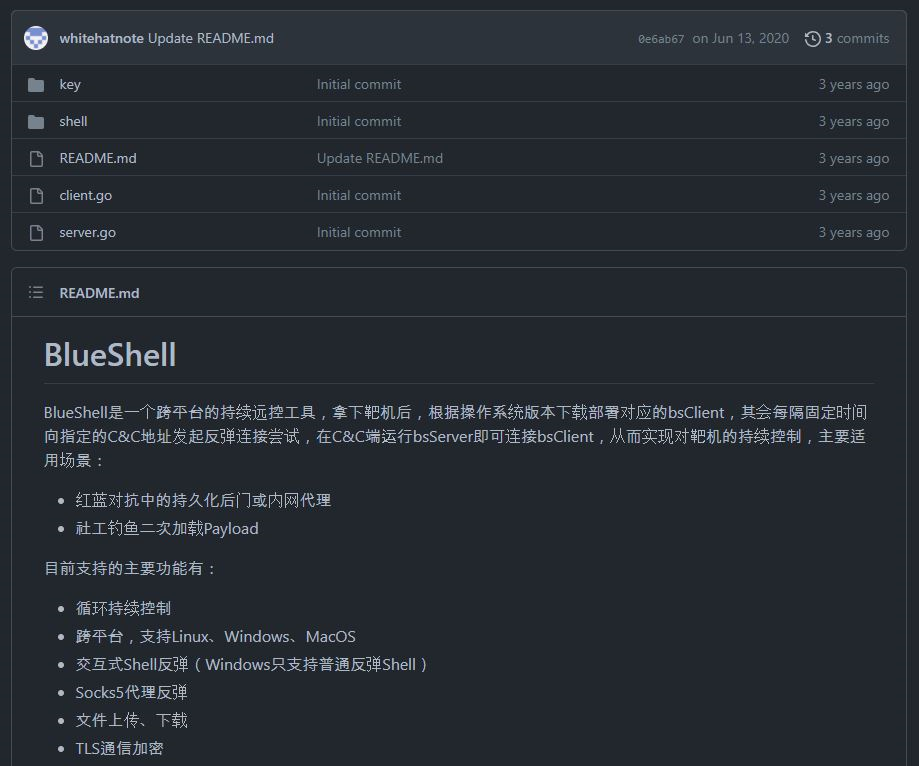
Task: Click the whitehatnote username link
Action: pyautogui.click(x=96, y=38)
